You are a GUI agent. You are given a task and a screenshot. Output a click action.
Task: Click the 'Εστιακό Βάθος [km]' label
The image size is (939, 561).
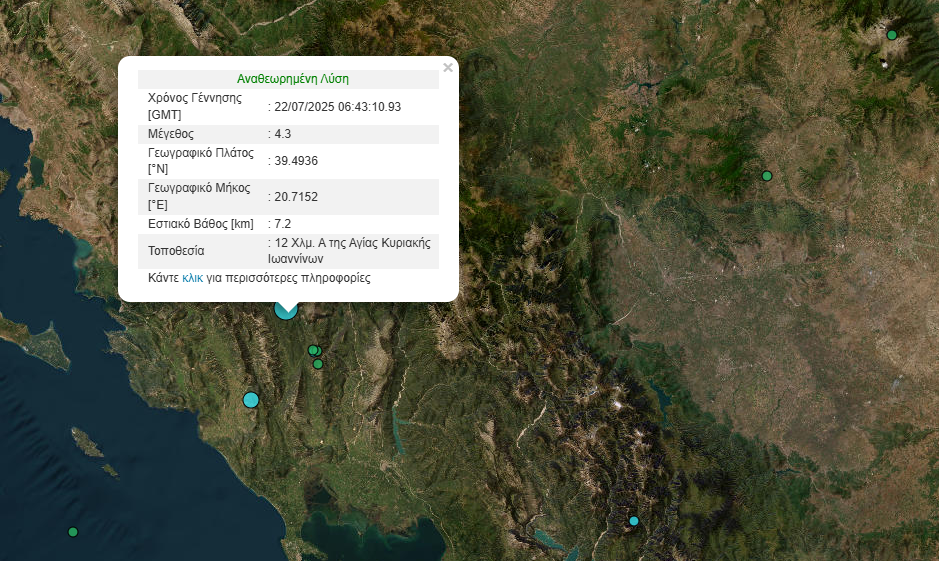point(201,224)
